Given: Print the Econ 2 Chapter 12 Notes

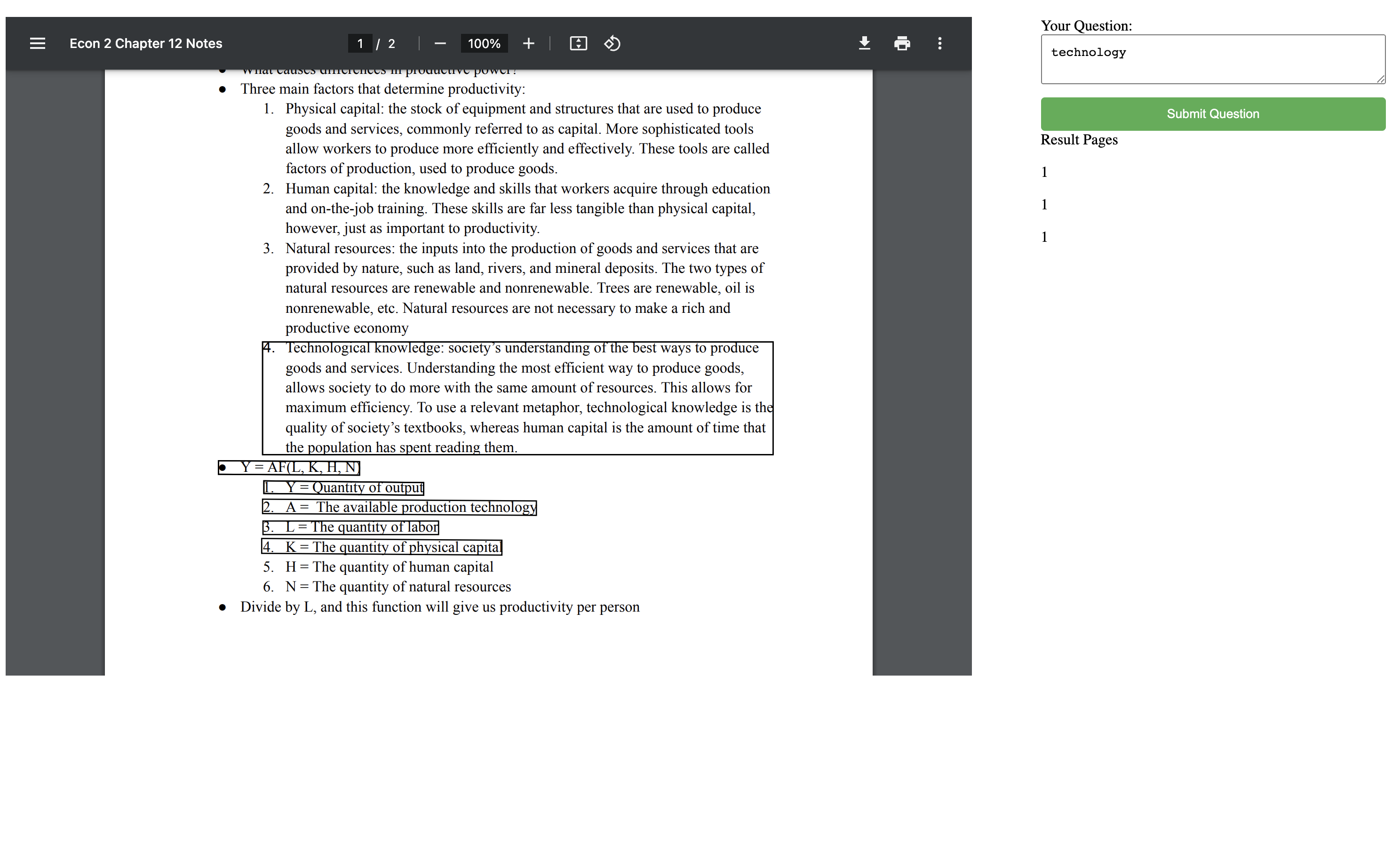Looking at the screenshot, I should (x=901, y=44).
